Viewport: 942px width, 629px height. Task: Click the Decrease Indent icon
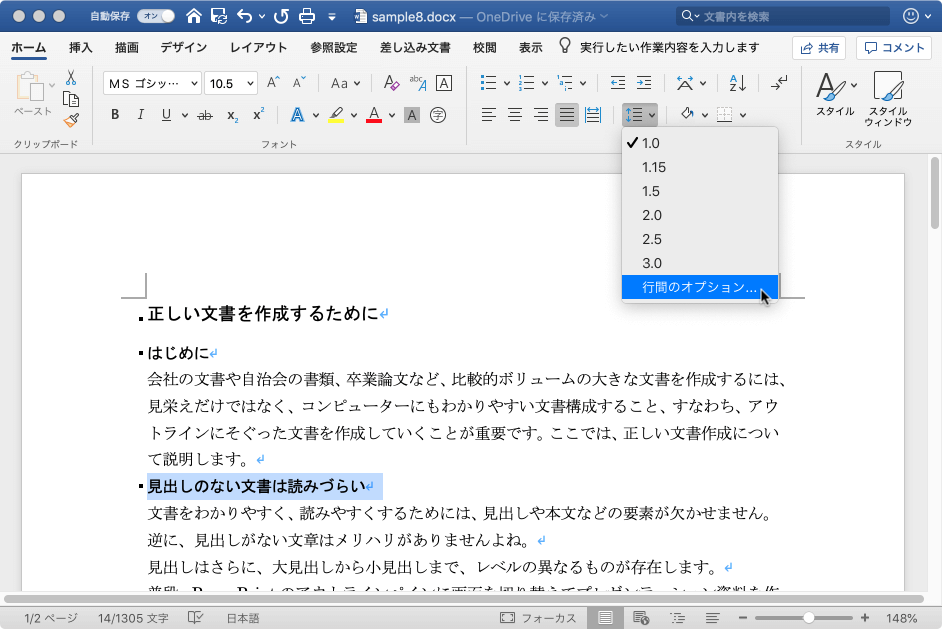coord(618,83)
